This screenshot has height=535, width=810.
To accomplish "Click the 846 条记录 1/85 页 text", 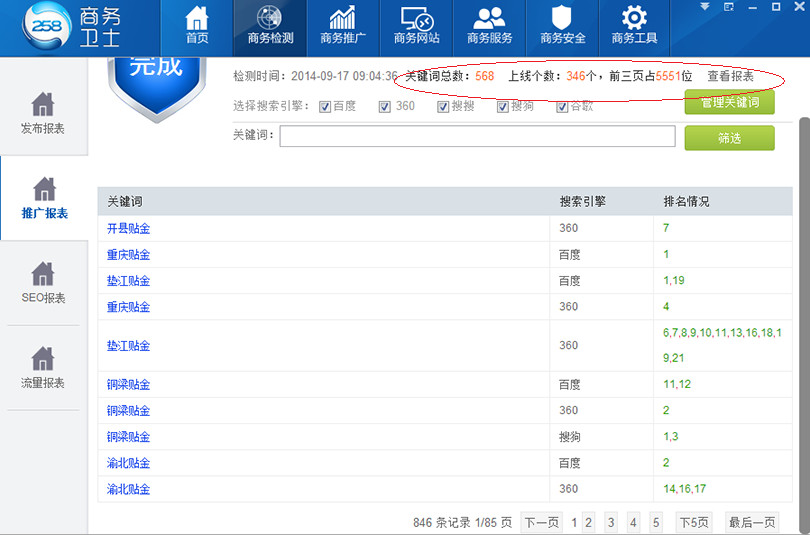I will [x=462, y=523].
